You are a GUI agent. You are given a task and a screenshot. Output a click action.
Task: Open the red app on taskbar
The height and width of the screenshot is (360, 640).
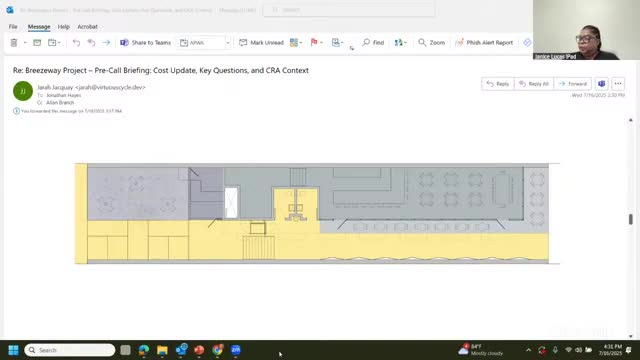pyautogui.click(x=199, y=350)
